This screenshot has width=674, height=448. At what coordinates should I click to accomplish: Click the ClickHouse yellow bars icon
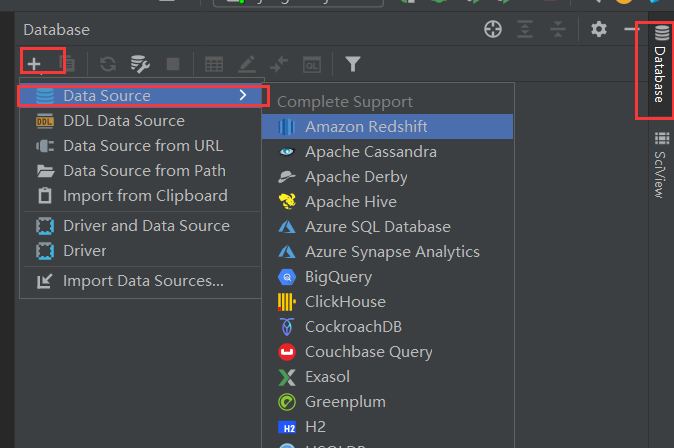point(287,302)
